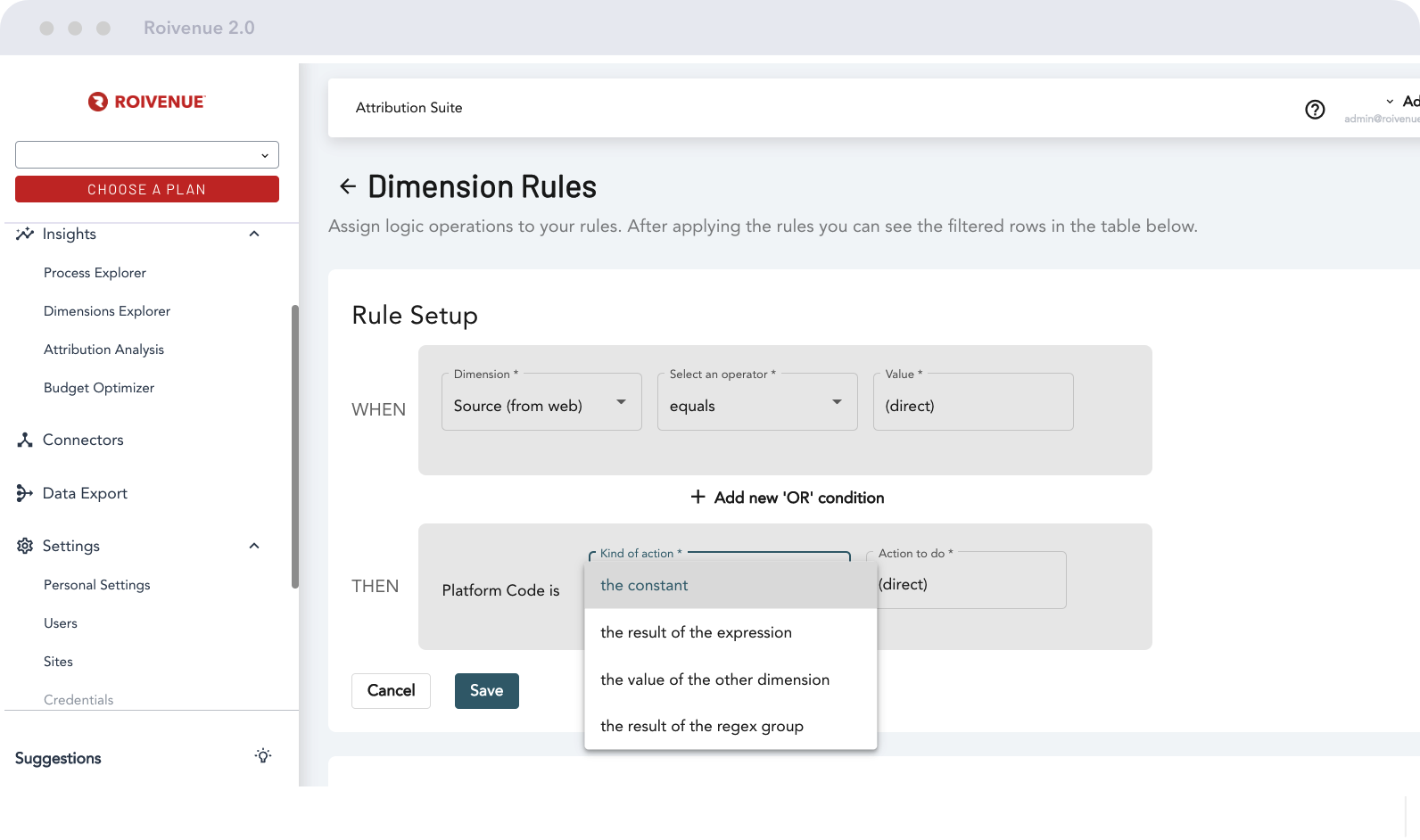Open Sites settings page
Screen dimensions: 1420x840
(58, 662)
